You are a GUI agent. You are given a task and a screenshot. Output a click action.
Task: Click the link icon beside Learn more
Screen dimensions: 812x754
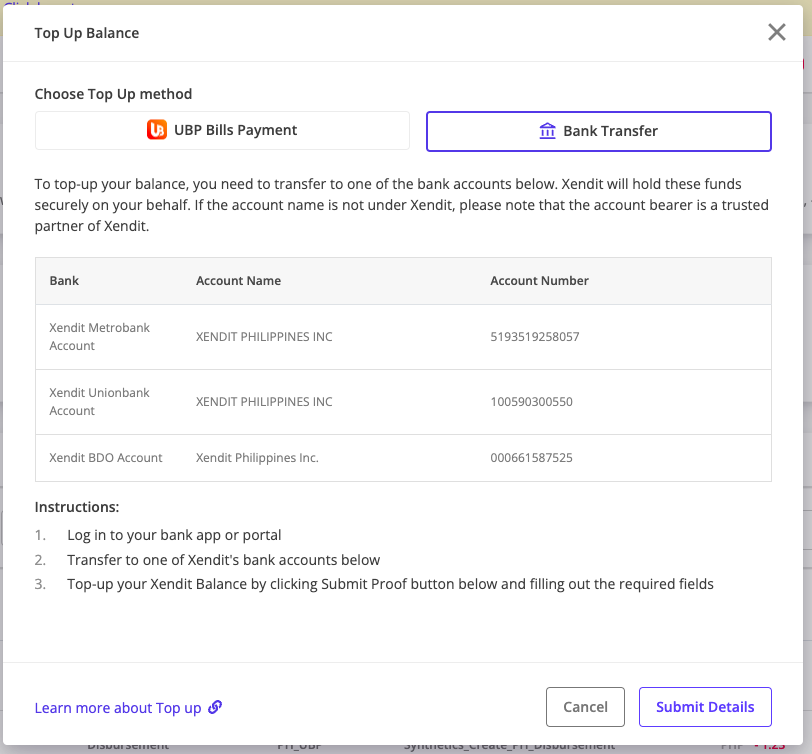pyautogui.click(x=215, y=707)
